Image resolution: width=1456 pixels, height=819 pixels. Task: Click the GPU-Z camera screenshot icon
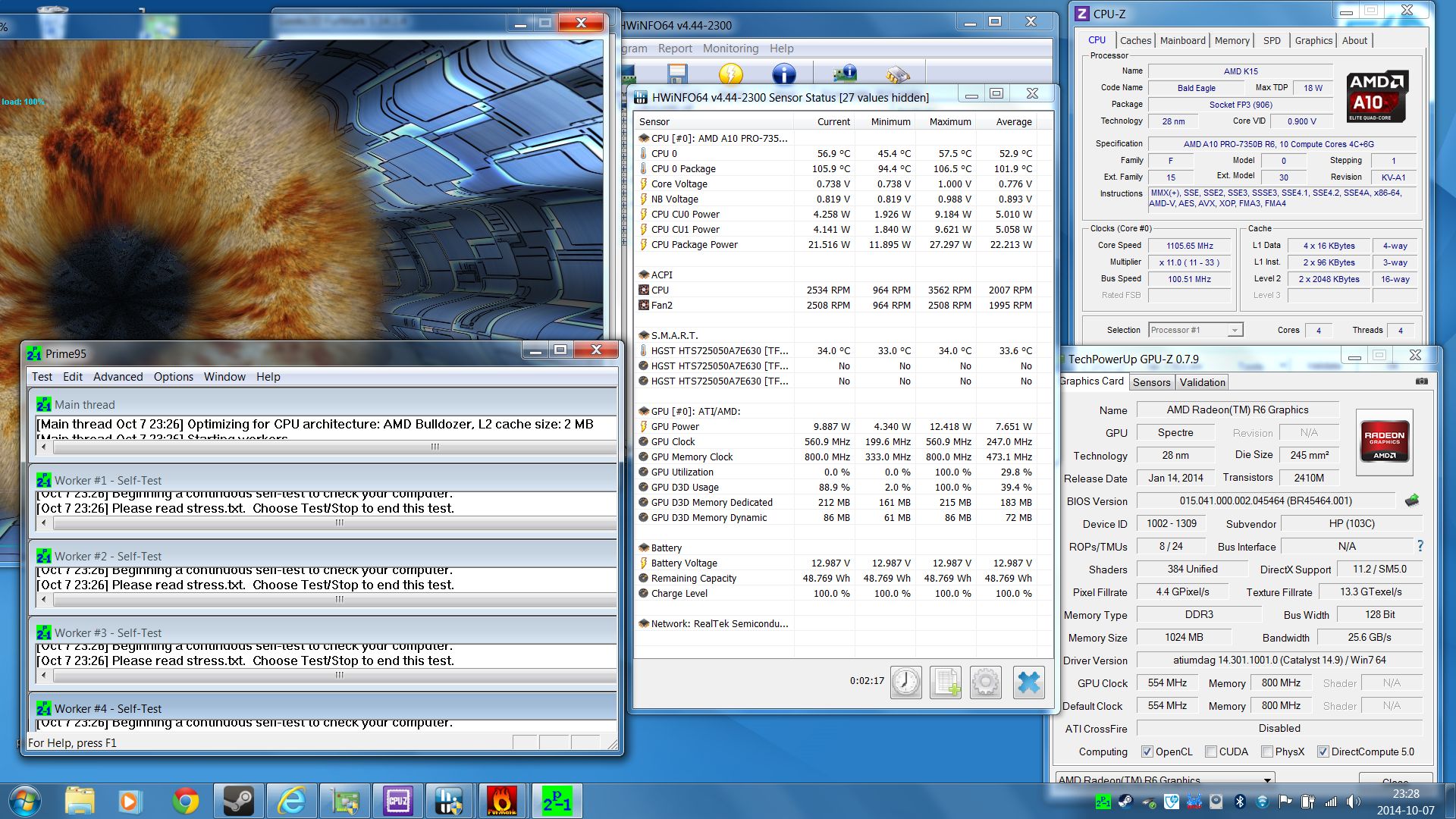[x=1421, y=381]
